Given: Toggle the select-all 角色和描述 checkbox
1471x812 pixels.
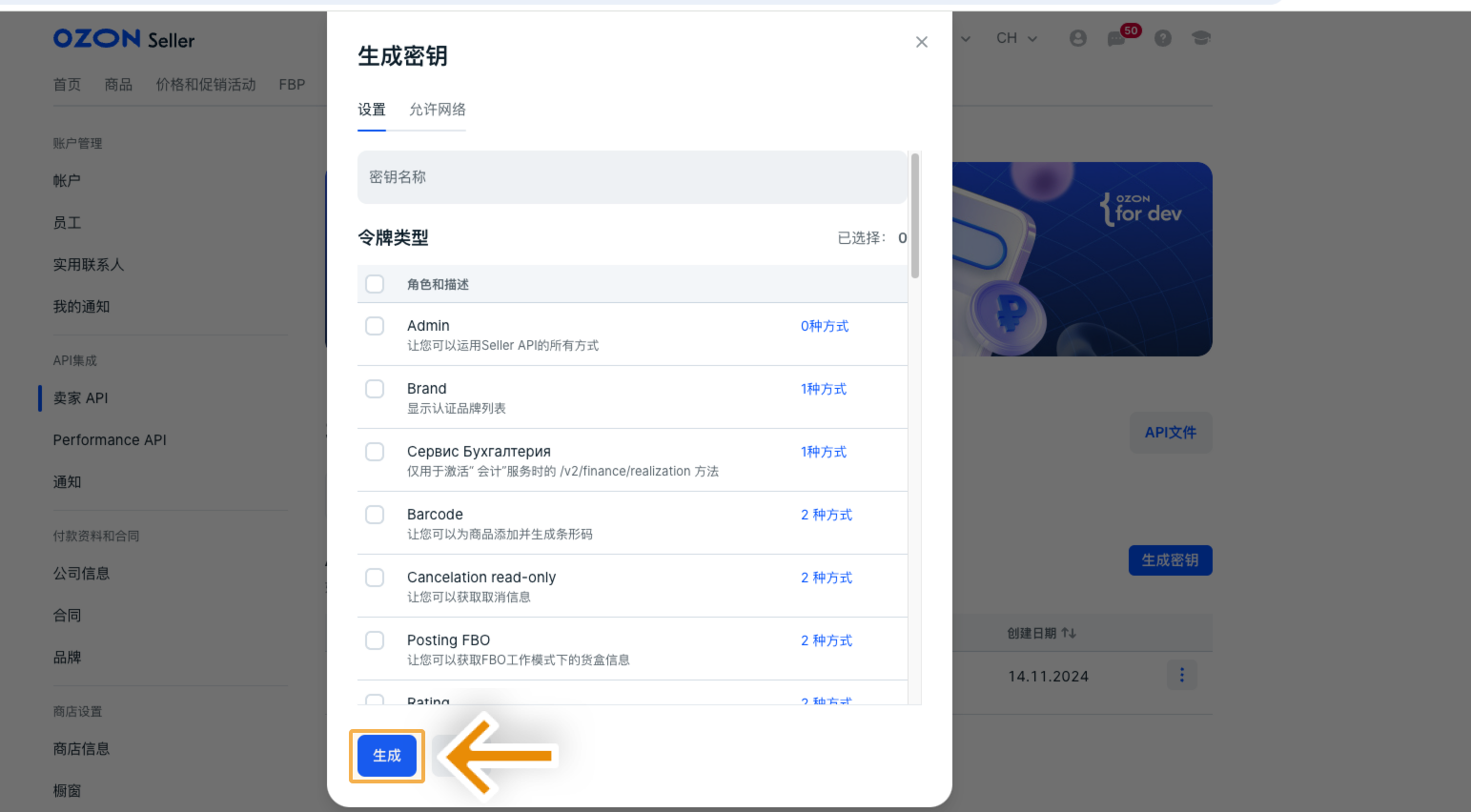Looking at the screenshot, I should [x=375, y=284].
